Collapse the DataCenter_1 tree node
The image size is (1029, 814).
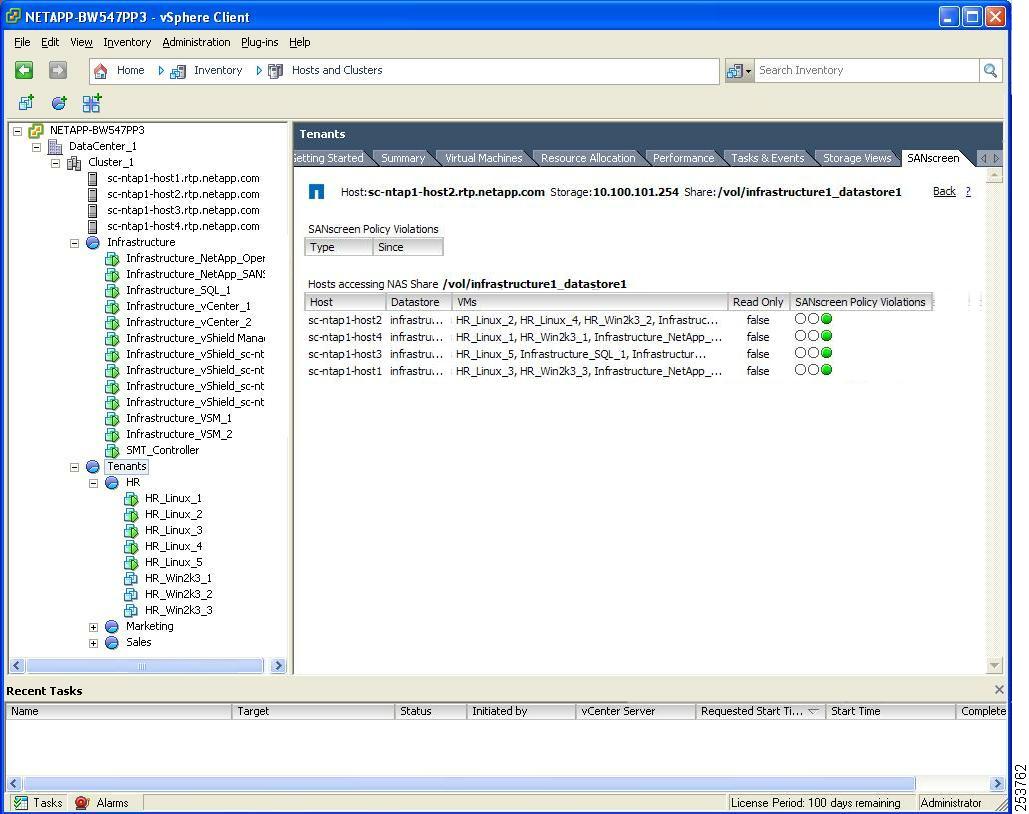point(37,146)
